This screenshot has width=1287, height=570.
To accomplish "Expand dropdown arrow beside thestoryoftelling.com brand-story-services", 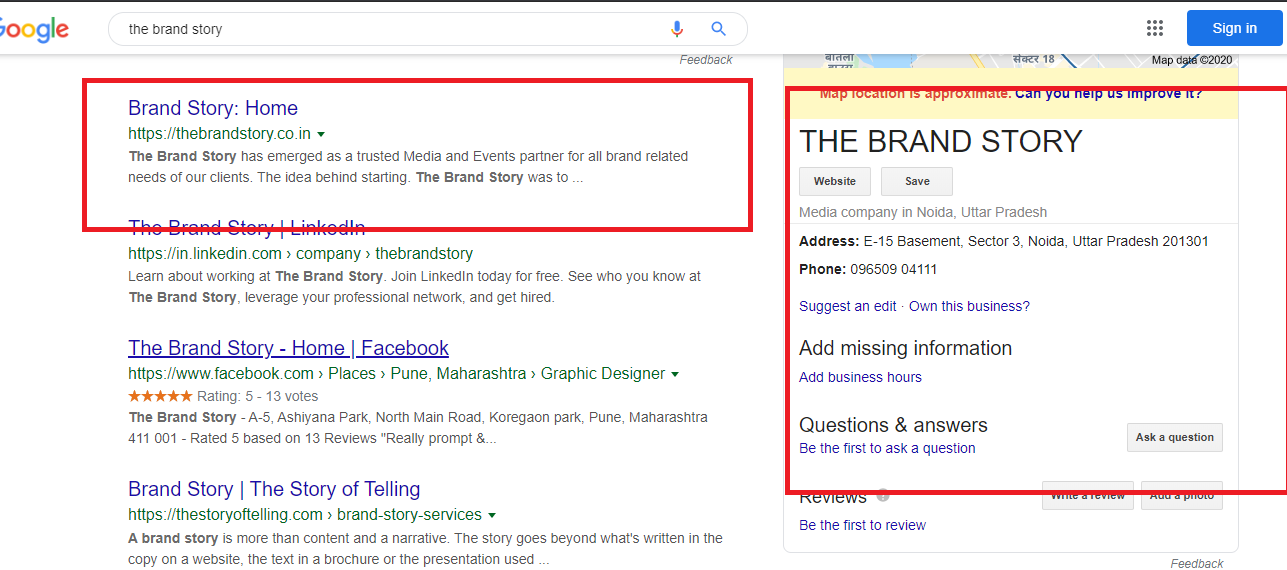I will click(x=492, y=516).
